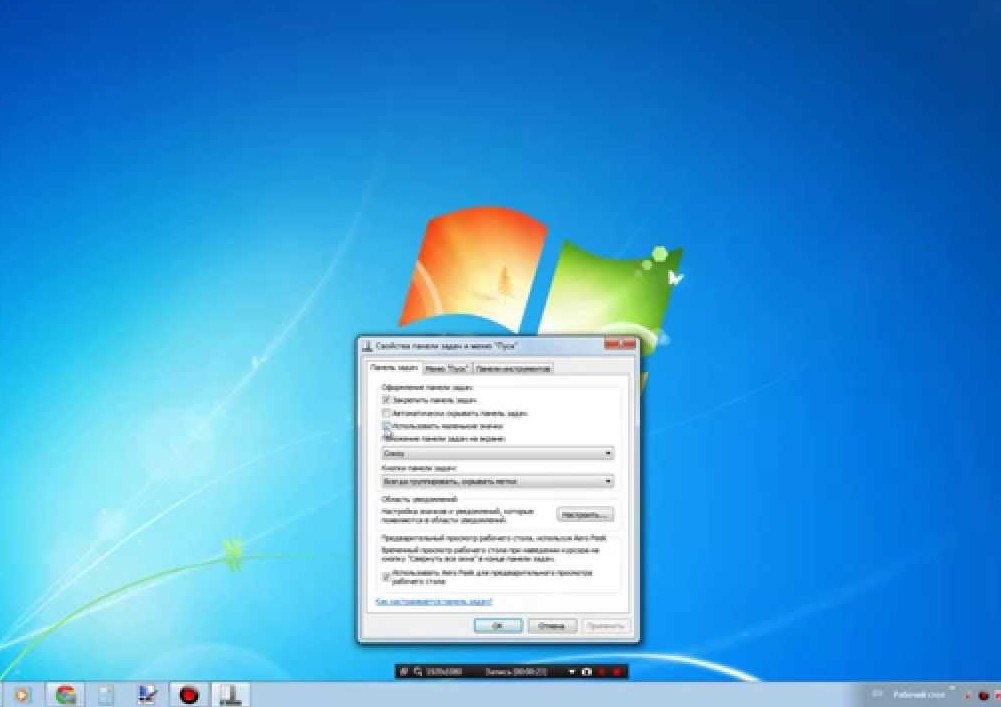The image size is (1001, 707).
Task: Open Google Chrome from the taskbar
Action: tap(65, 694)
